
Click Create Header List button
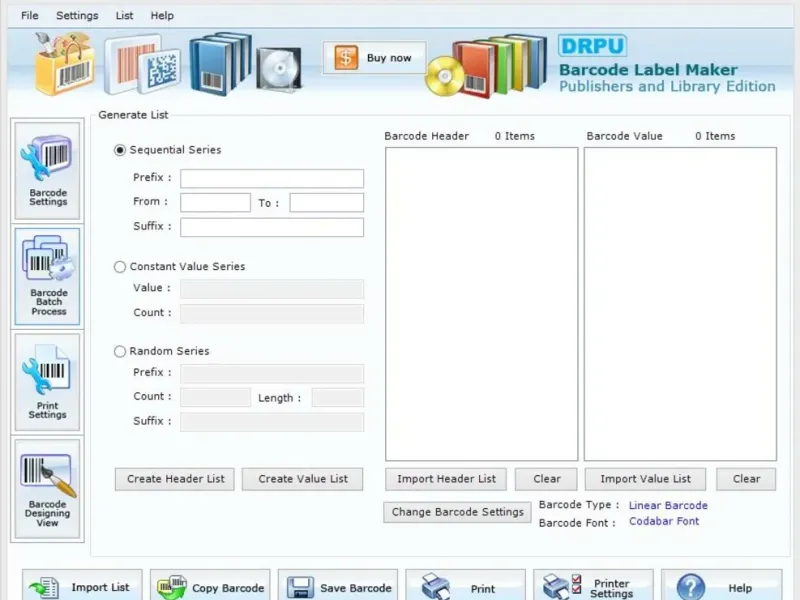174,479
